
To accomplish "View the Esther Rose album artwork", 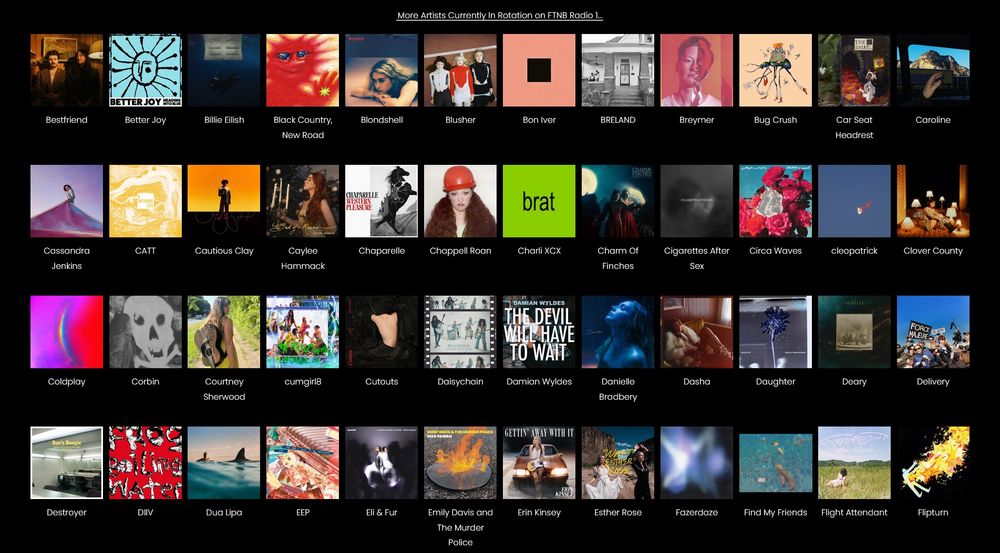I will tap(618, 462).
